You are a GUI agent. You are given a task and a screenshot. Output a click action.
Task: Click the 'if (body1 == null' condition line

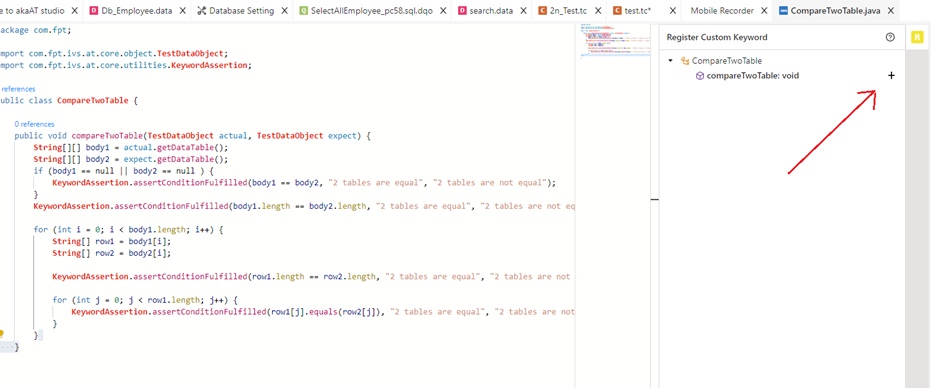coord(123,171)
